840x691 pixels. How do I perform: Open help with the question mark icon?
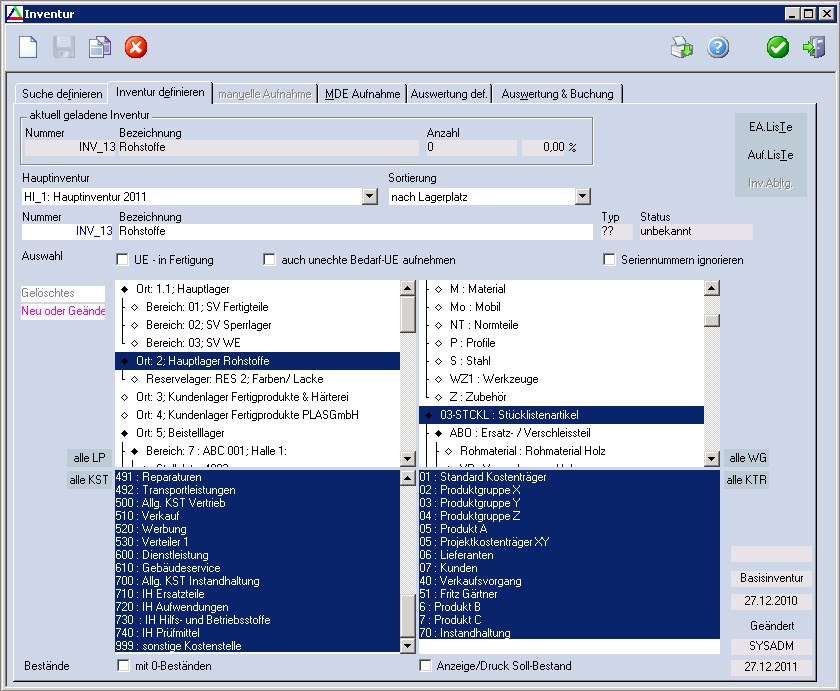point(718,47)
